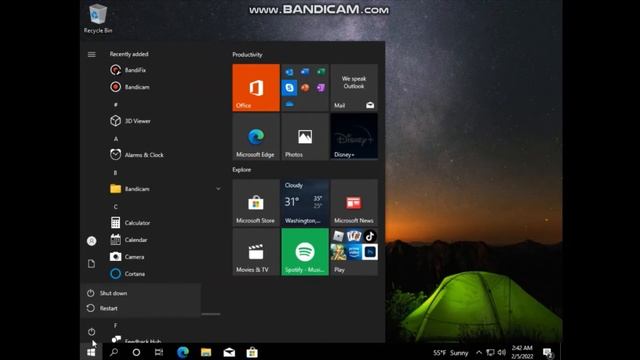Open the Recycle Bin desktop icon
The width and height of the screenshot is (640, 360).
[98, 19]
